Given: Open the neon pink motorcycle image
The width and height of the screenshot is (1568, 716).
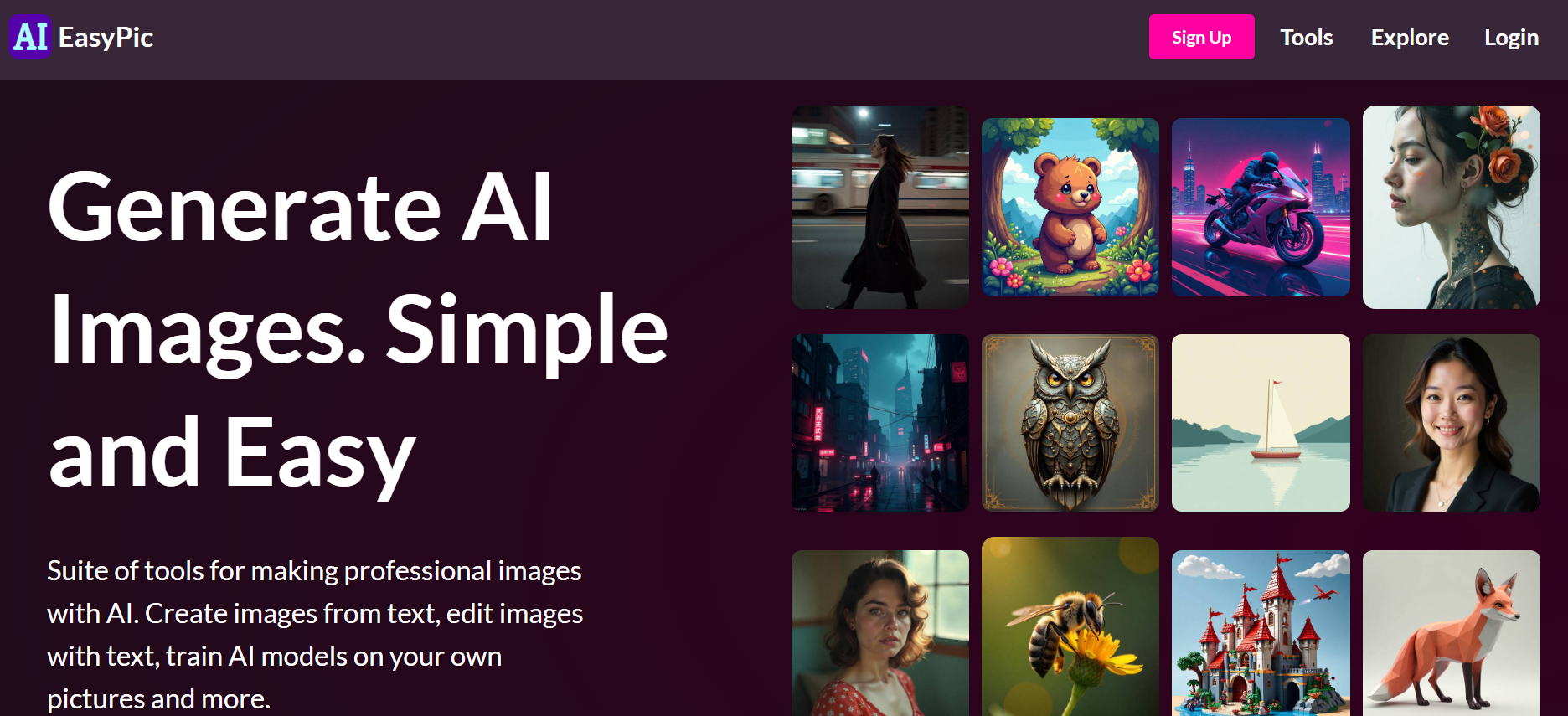Looking at the screenshot, I should [x=1261, y=207].
